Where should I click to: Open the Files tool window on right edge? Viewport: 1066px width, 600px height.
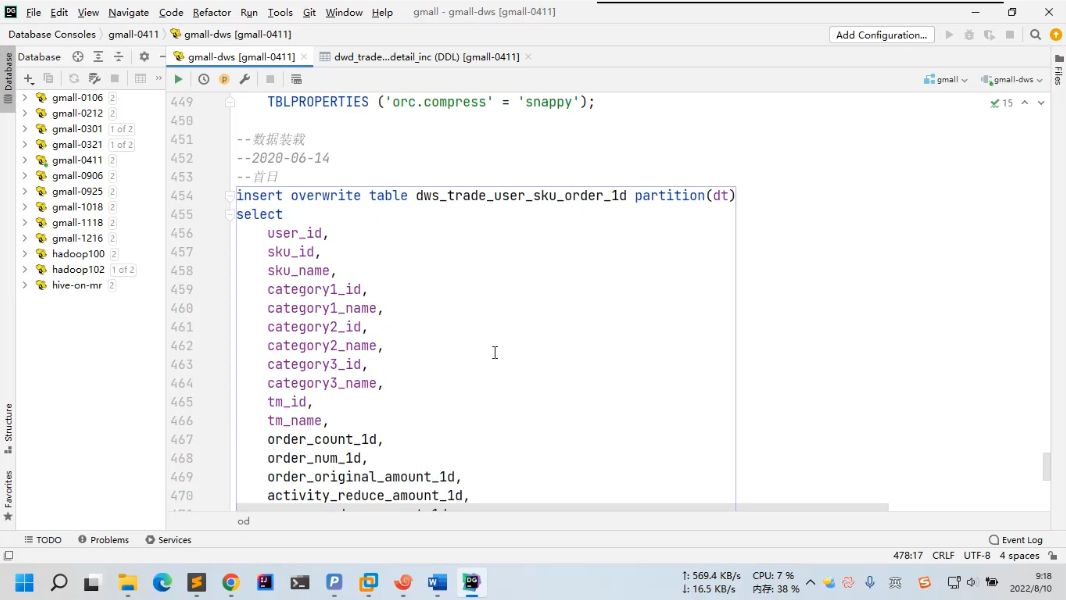pos(1058,69)
